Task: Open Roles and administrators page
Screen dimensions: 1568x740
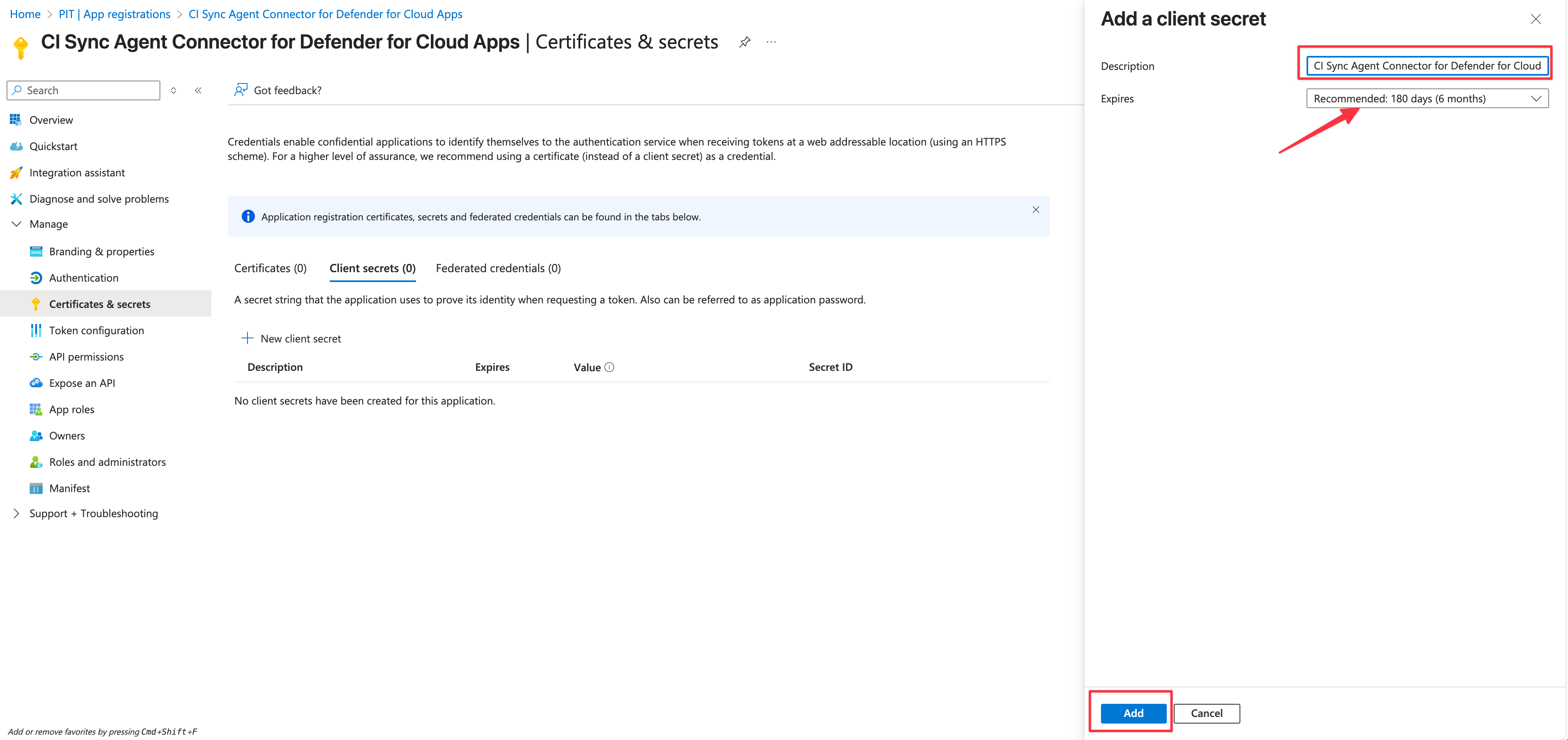Action: [x=108, y=462]
